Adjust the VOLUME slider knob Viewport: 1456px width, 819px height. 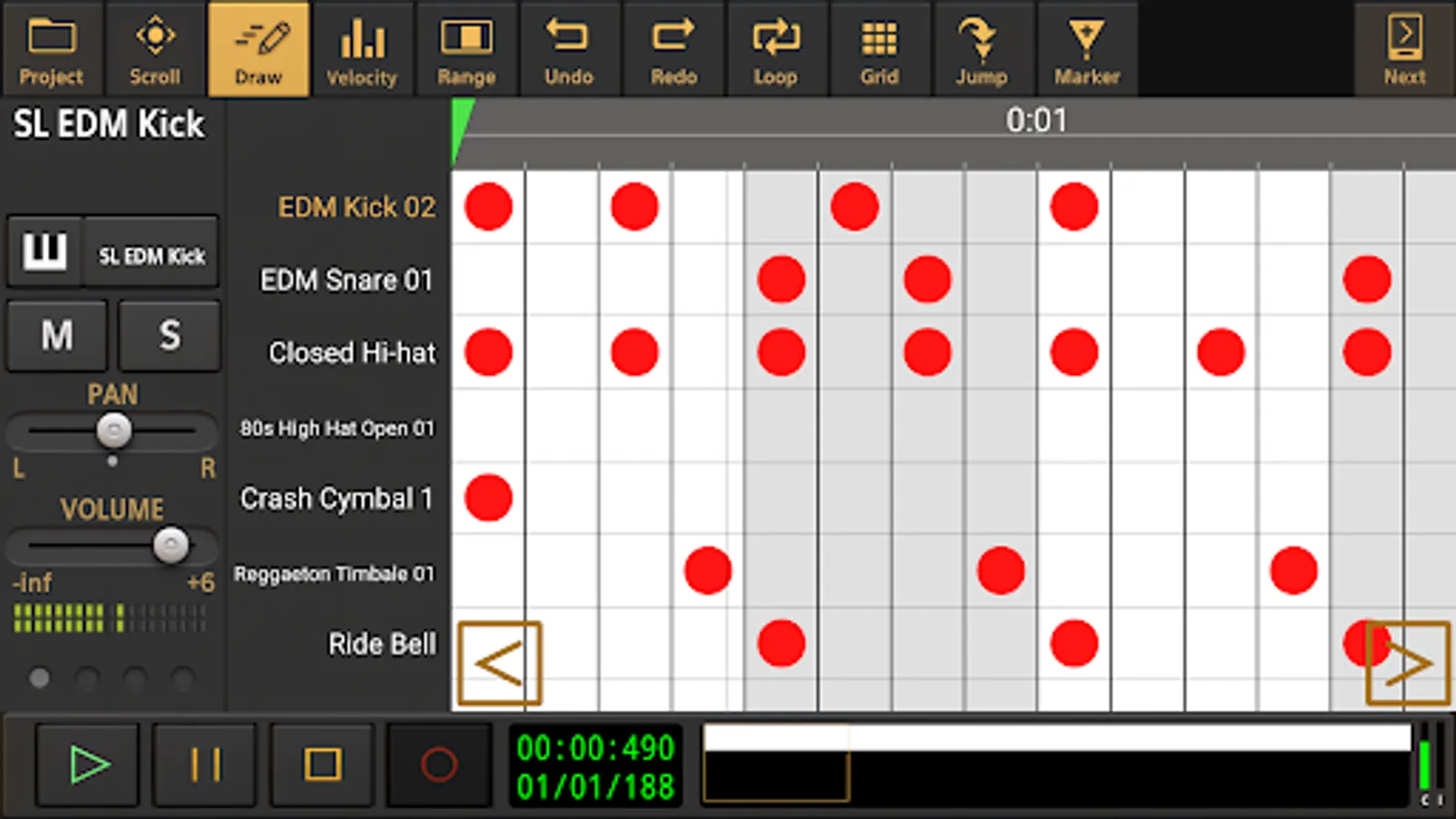(170, 545)
